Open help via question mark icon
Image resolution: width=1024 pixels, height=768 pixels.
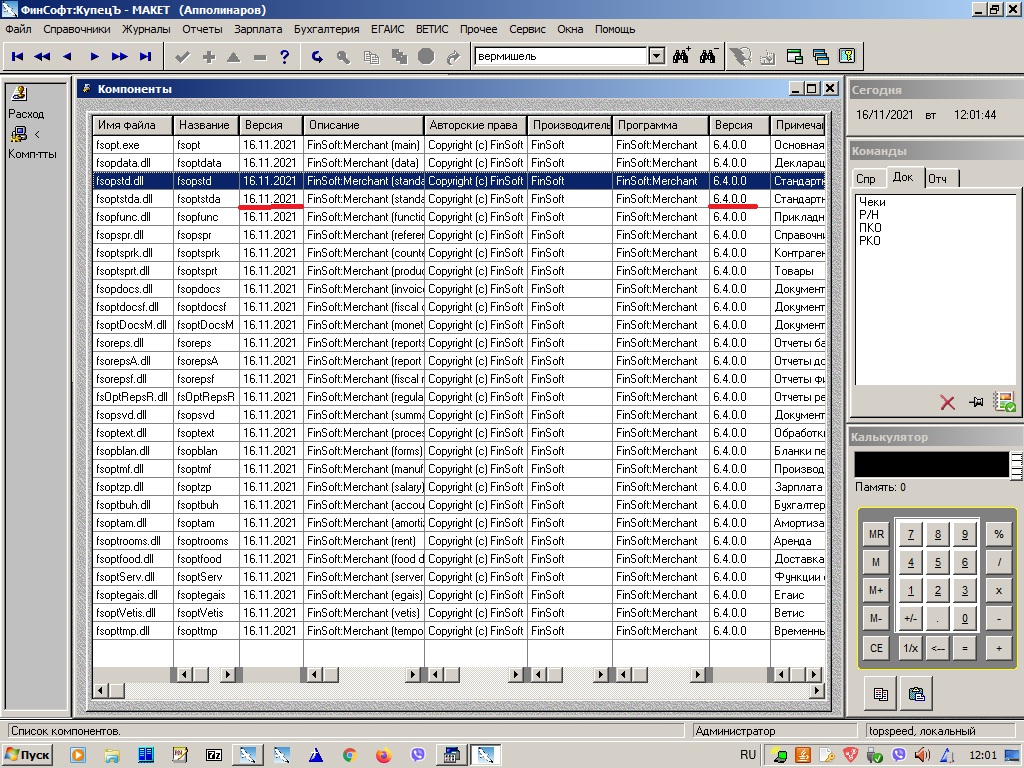(x=285, y=57)
